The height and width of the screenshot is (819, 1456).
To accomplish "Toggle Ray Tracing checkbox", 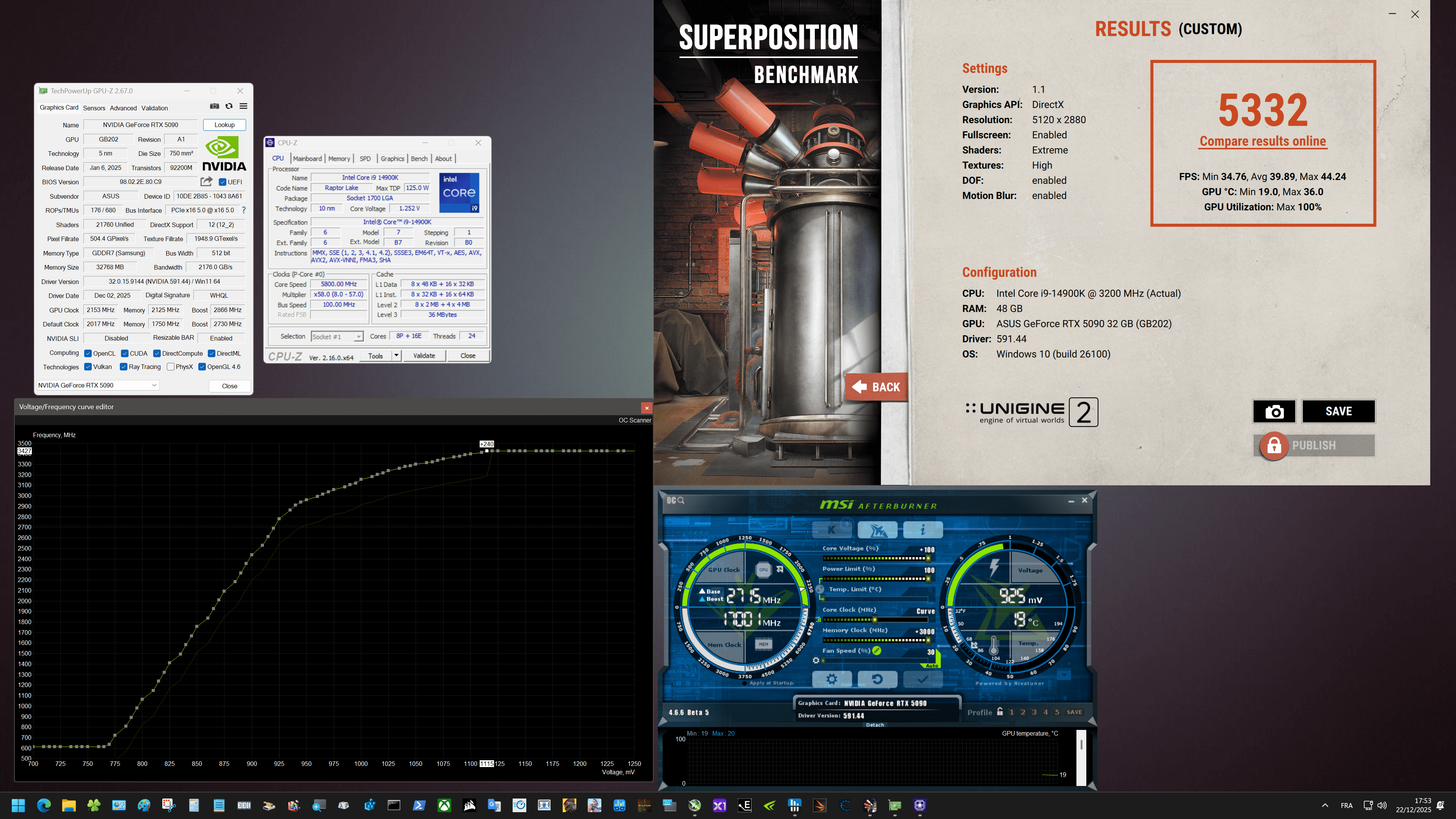I will (x=124, y=367).
